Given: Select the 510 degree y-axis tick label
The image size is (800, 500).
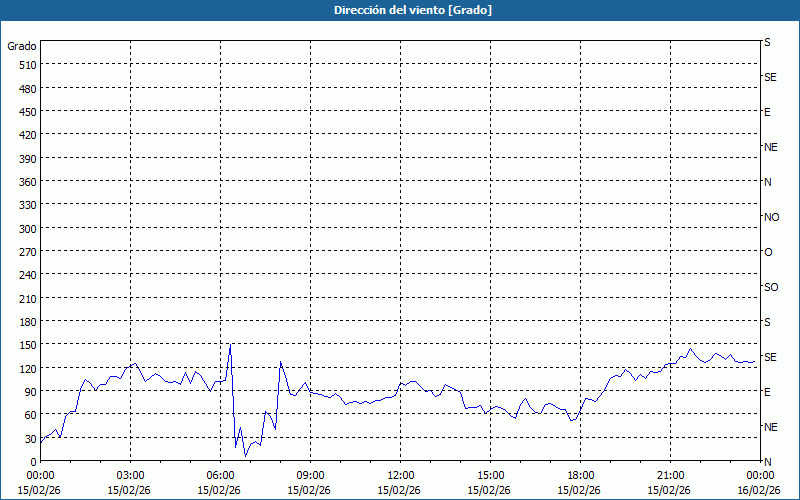Looking at the screenshot, I should point(27,65).
